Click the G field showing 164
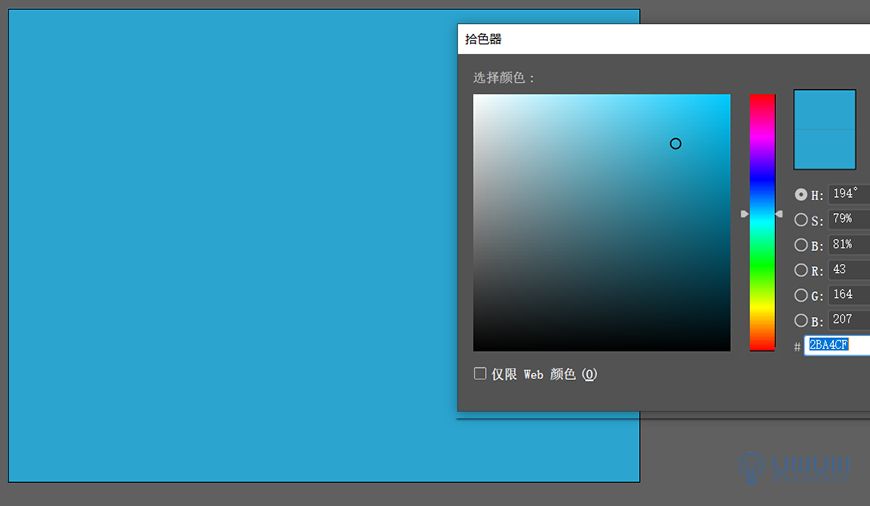Viewport: 870px width, 506px height. [849, 294]
